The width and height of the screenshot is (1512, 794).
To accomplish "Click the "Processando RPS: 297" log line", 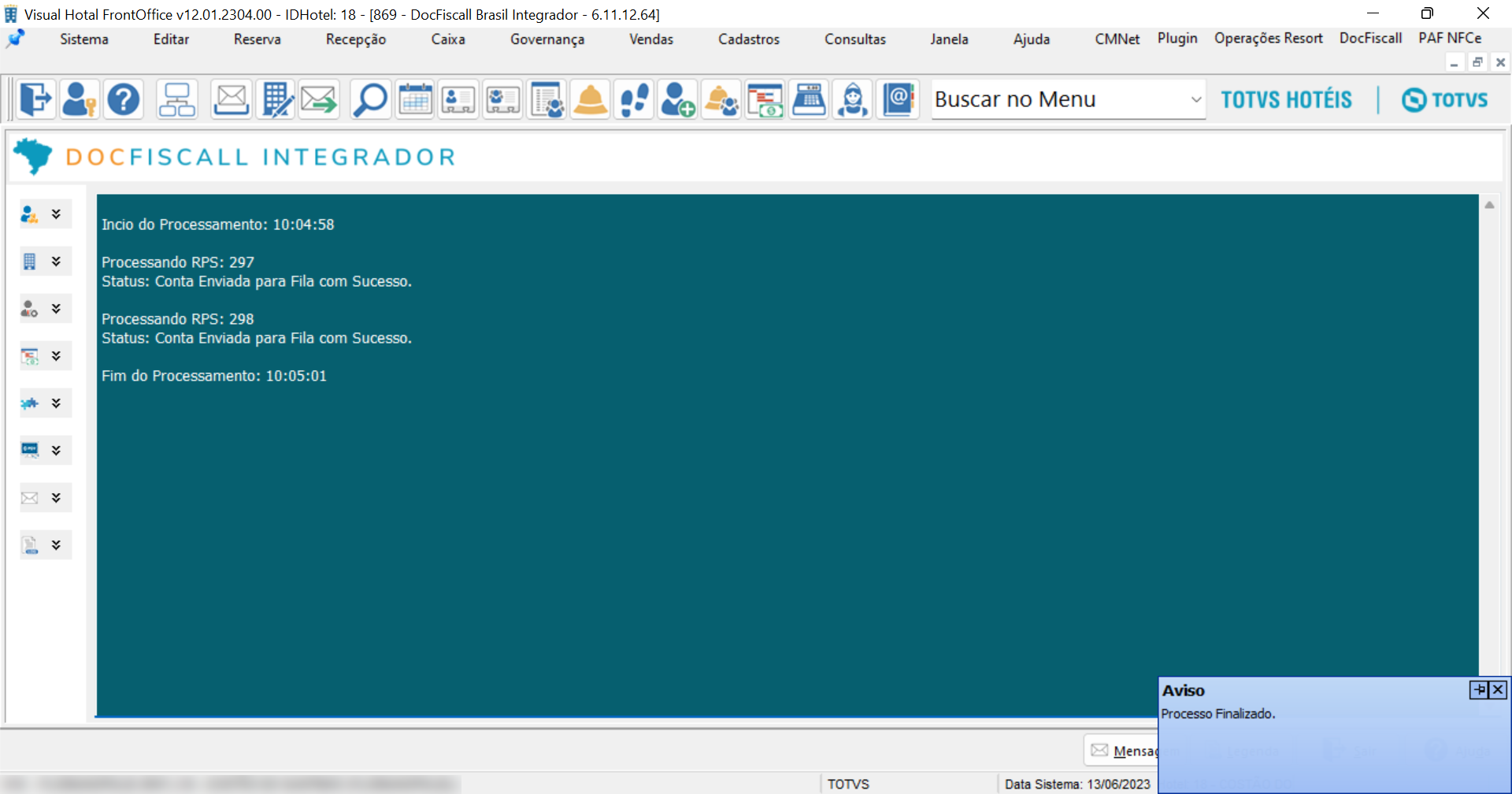I will click(x=178, y=262).
